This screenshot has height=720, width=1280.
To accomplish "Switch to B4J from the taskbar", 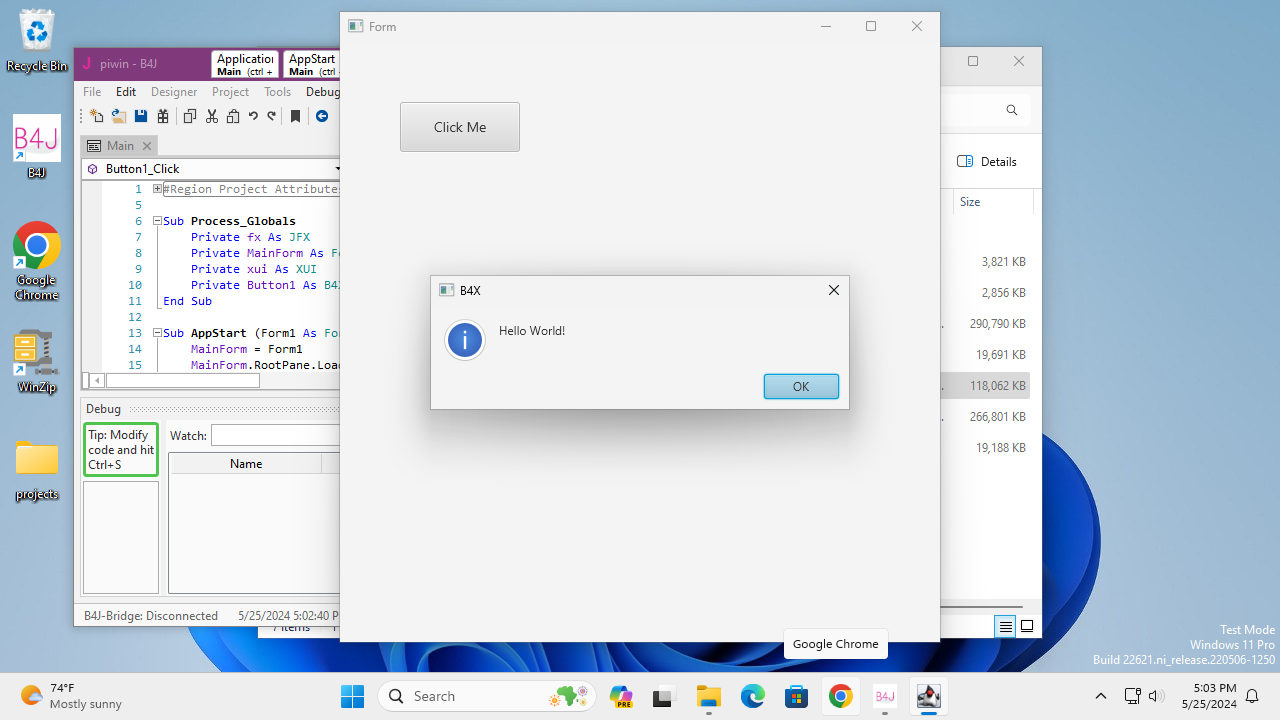I will [885, 696].
